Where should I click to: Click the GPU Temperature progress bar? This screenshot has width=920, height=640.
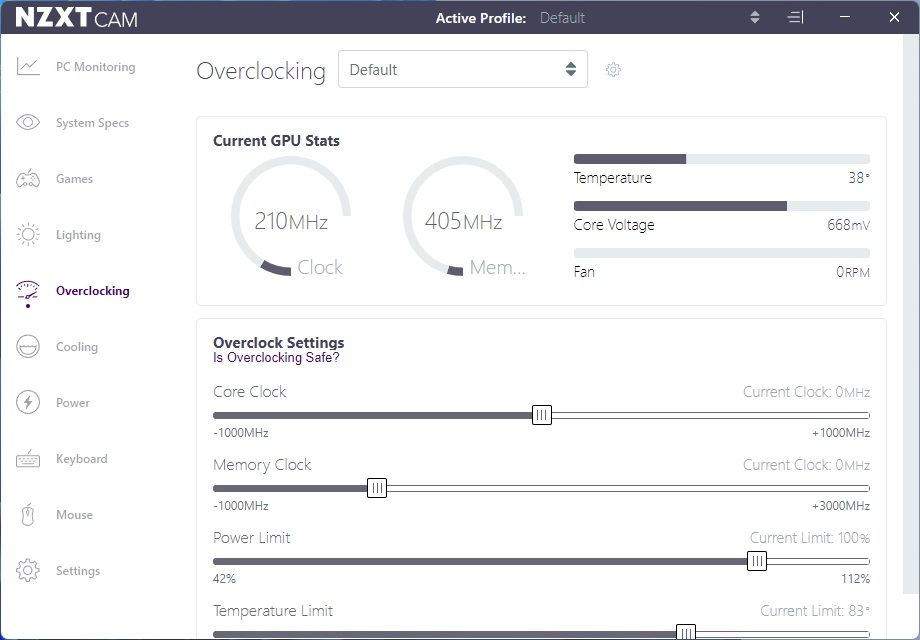coord(722,159)
